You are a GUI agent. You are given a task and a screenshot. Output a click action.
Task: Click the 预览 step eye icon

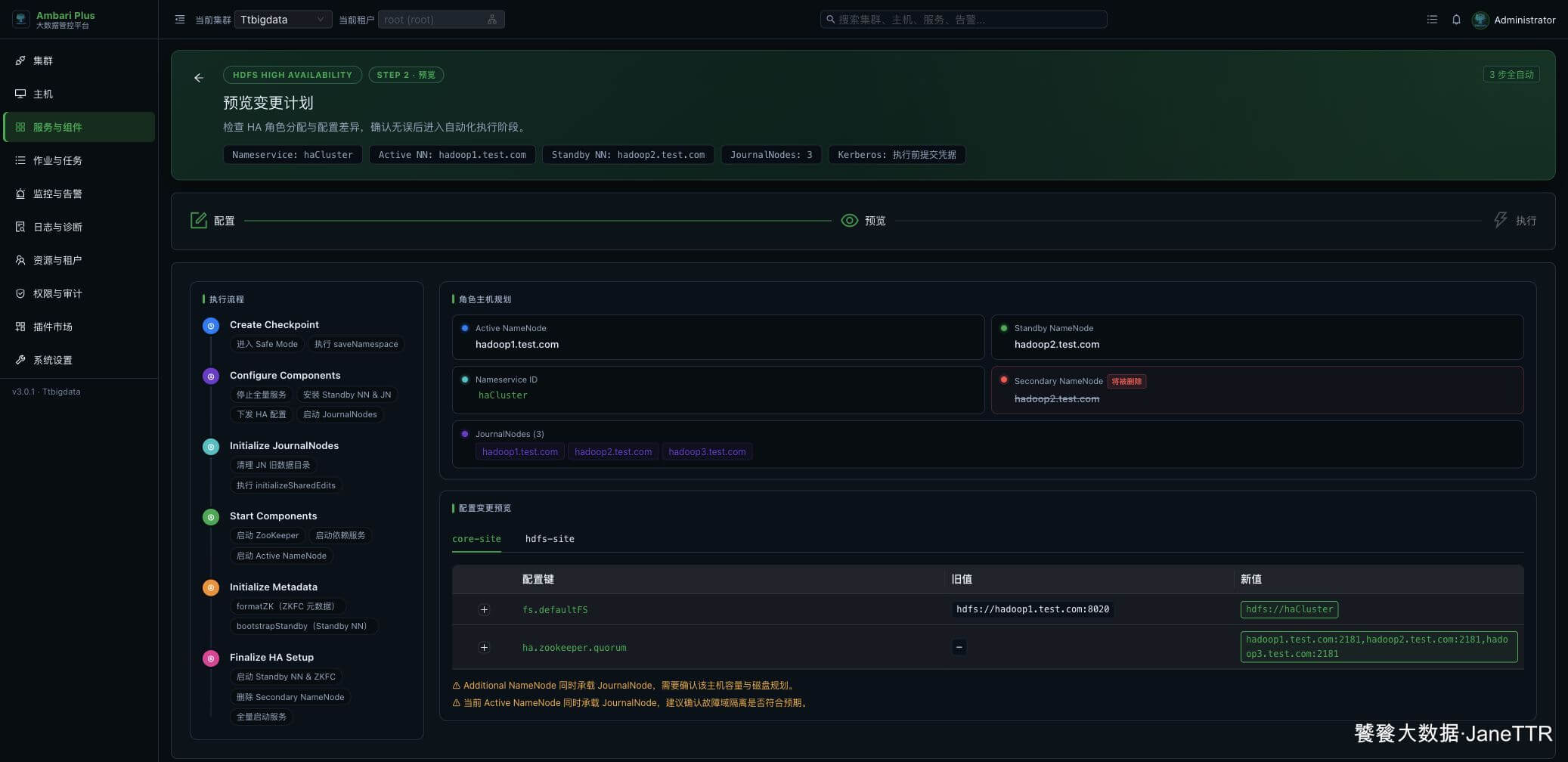[850, 220]
